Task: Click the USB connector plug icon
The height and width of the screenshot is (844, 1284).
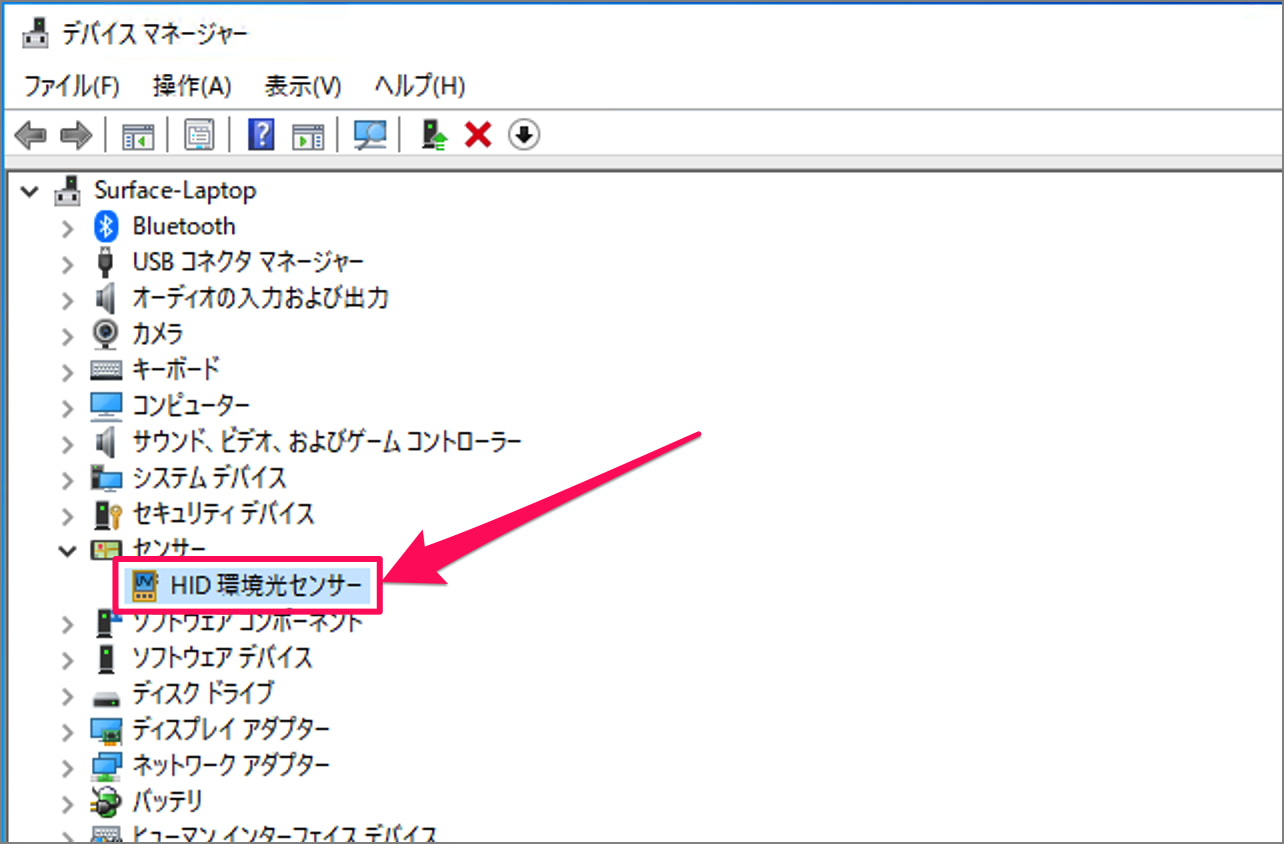Action: [106, 263]
